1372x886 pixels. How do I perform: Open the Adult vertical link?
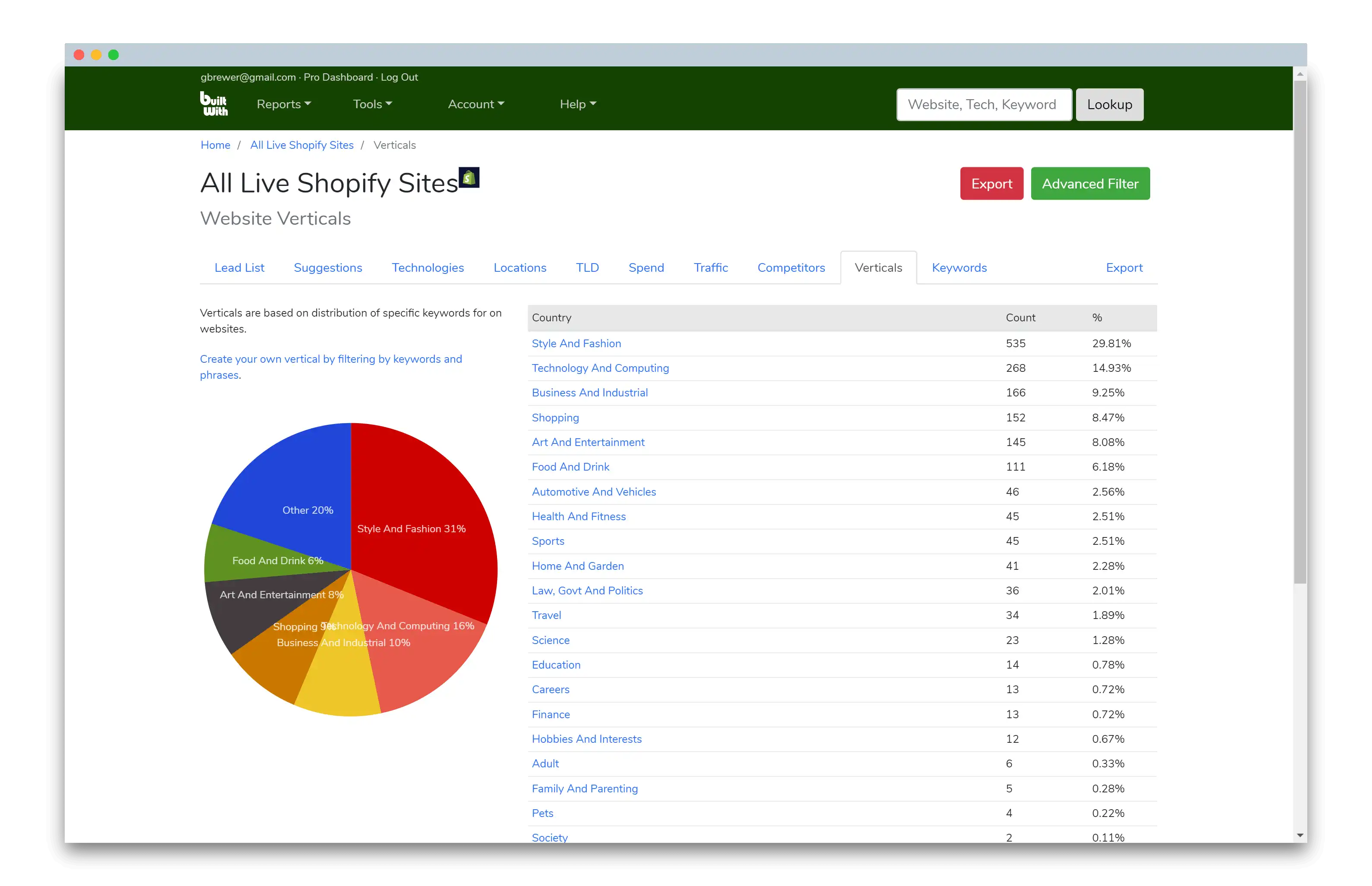click(x=545, y=764)
